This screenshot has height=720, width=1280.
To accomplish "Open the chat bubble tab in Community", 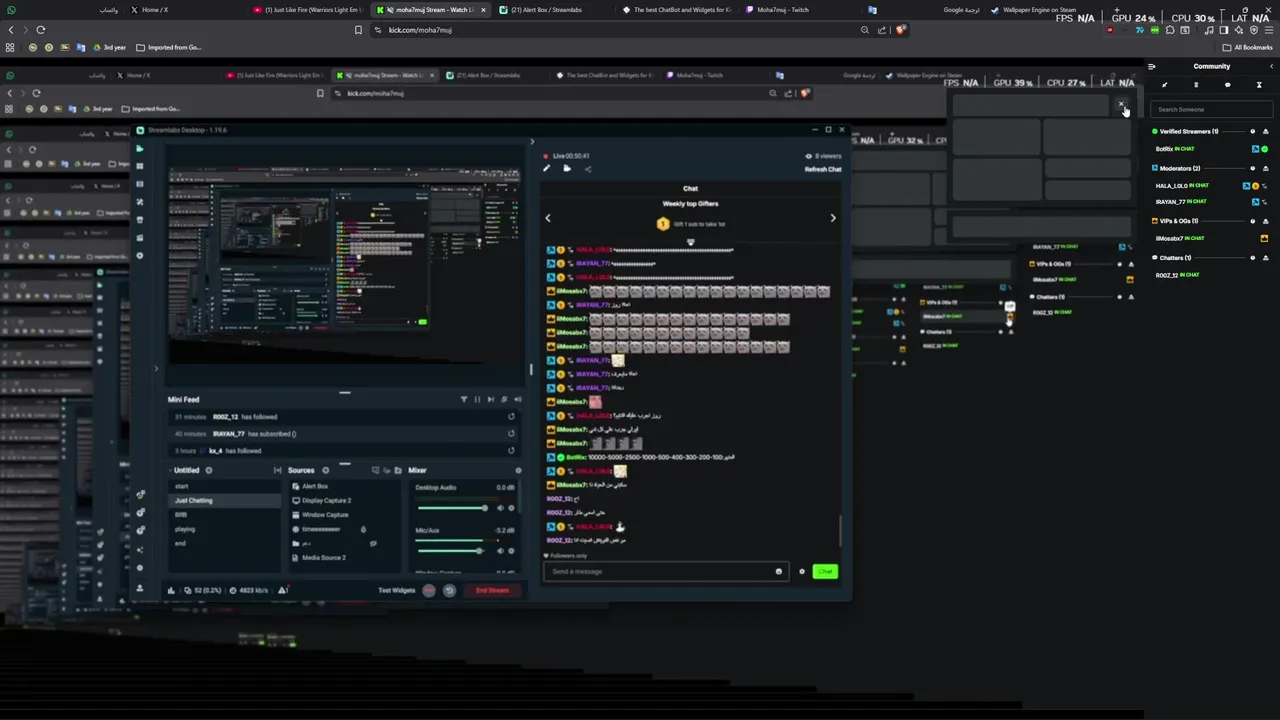I will [x=1227, y=85].
